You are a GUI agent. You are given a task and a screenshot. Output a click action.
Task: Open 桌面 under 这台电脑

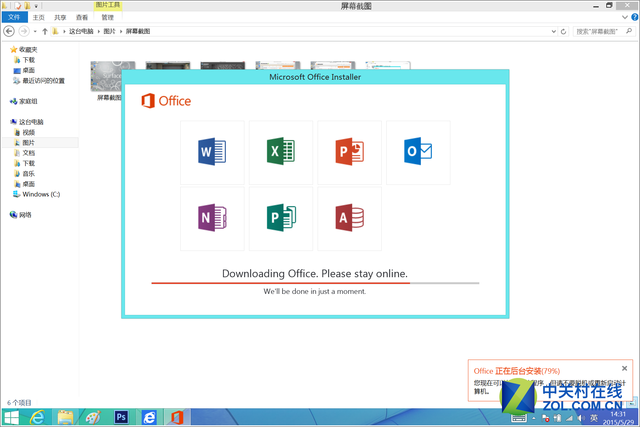(29, 184)
